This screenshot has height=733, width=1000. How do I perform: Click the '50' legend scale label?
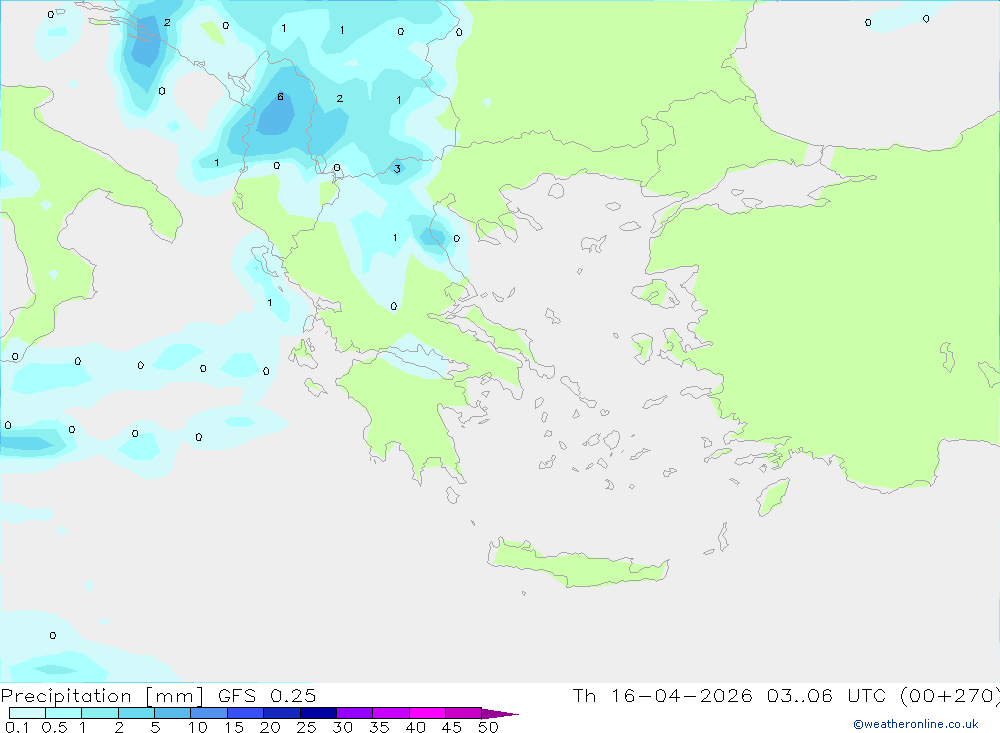point(488,727)
